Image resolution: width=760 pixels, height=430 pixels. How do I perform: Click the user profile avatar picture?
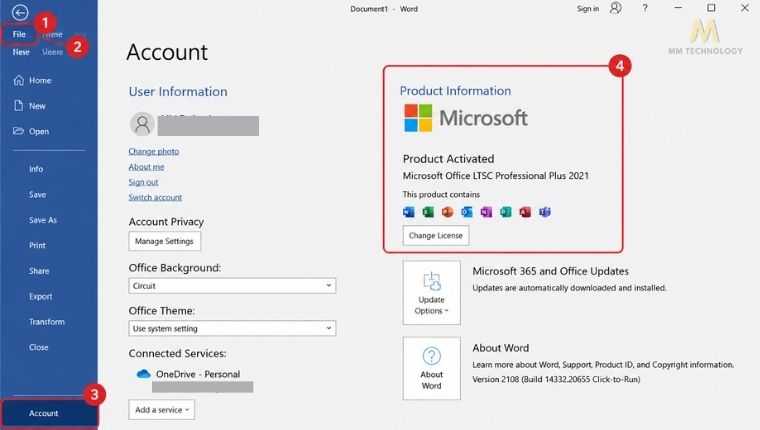(x=142, y=124)
